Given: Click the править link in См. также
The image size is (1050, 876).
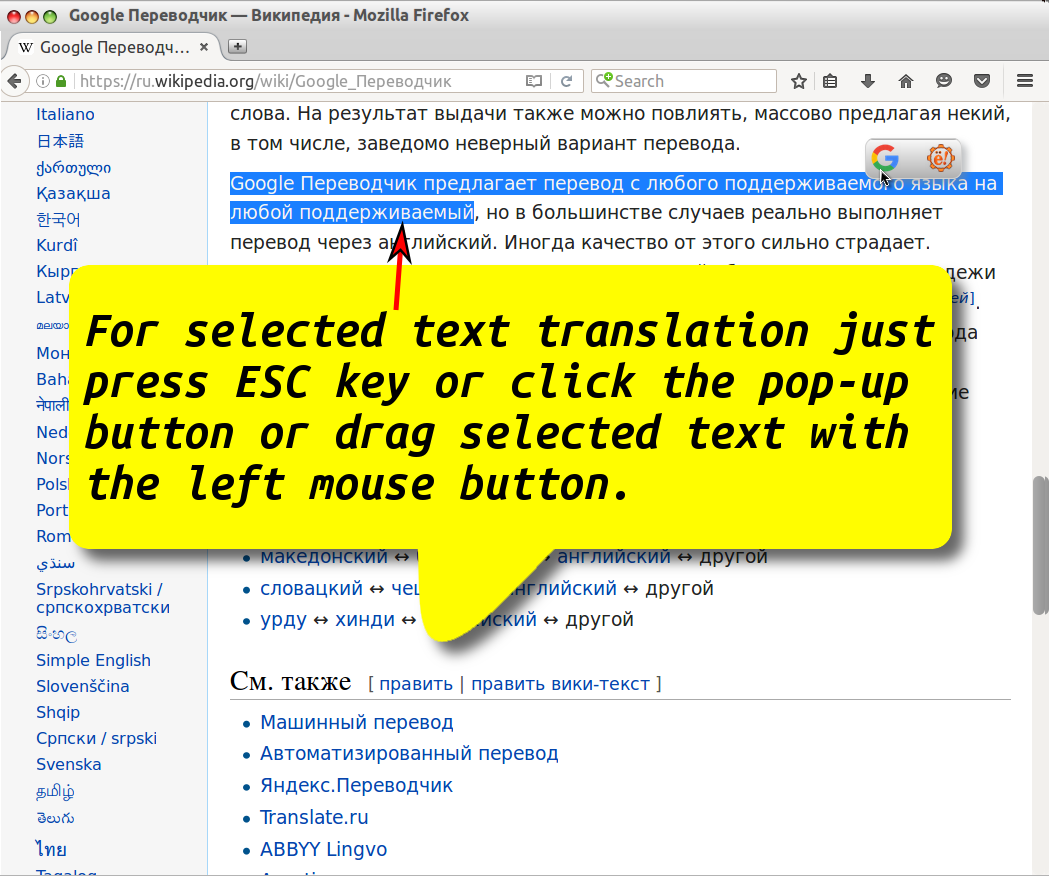Looking at the screenshot, I should point(416,684).
